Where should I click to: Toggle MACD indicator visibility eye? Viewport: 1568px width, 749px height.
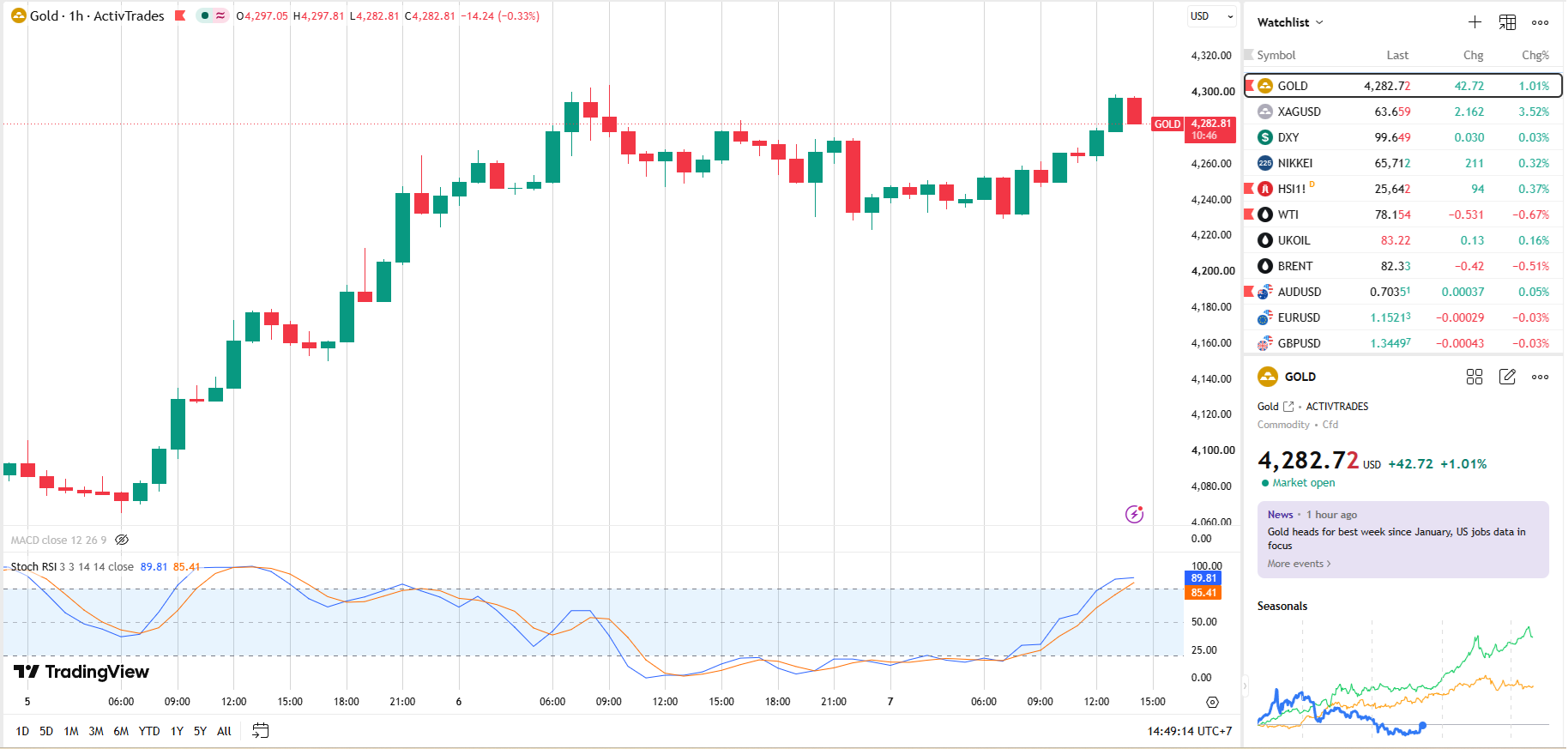(122, 540)
